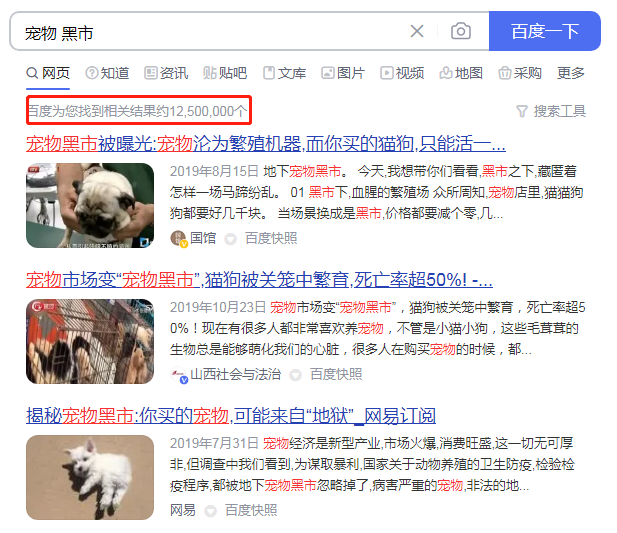Open the 揭秘宠物黑市 网易订阅 link
Screen dimensions: 617x533
coord(231,416)
